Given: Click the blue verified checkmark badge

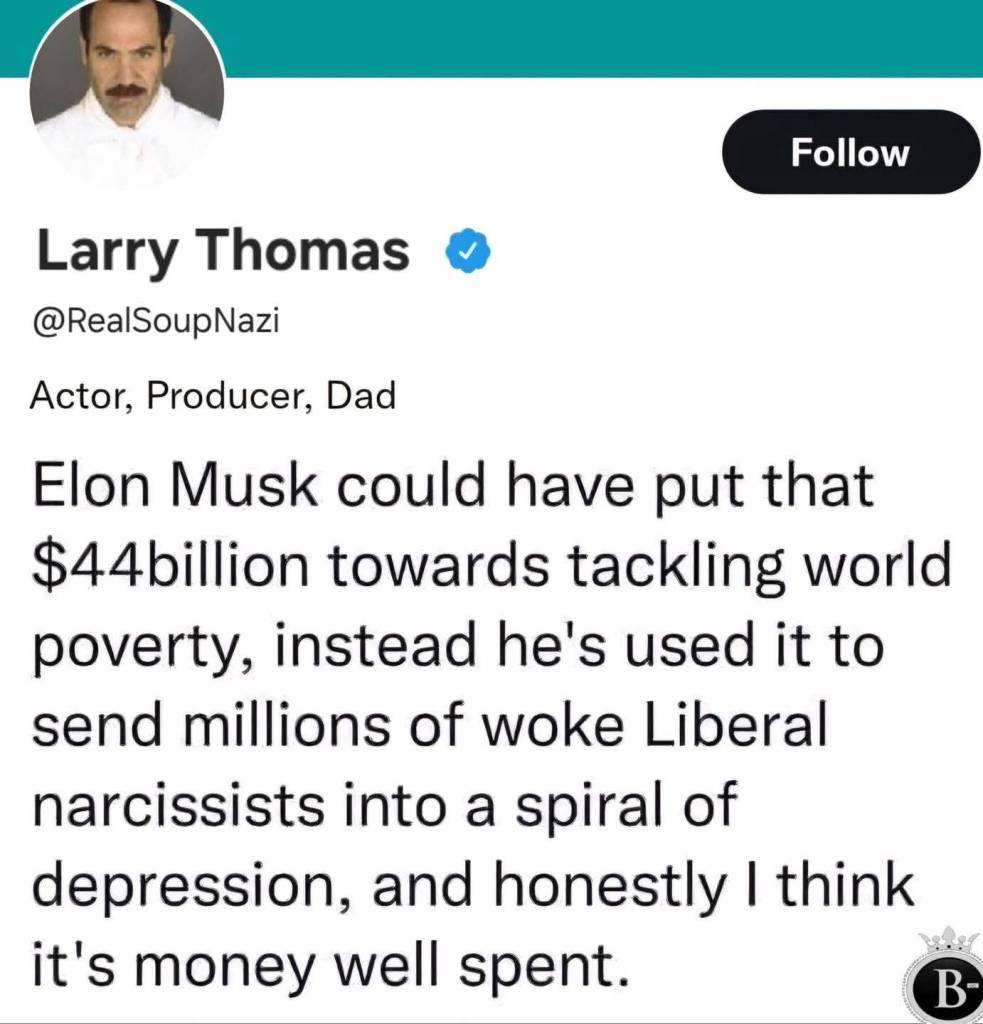Looking at the screenshot, I should 468,251.
